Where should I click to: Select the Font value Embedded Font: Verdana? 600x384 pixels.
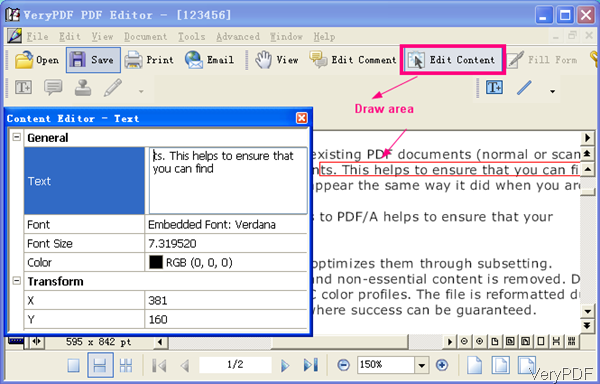[x=226, y=224]
